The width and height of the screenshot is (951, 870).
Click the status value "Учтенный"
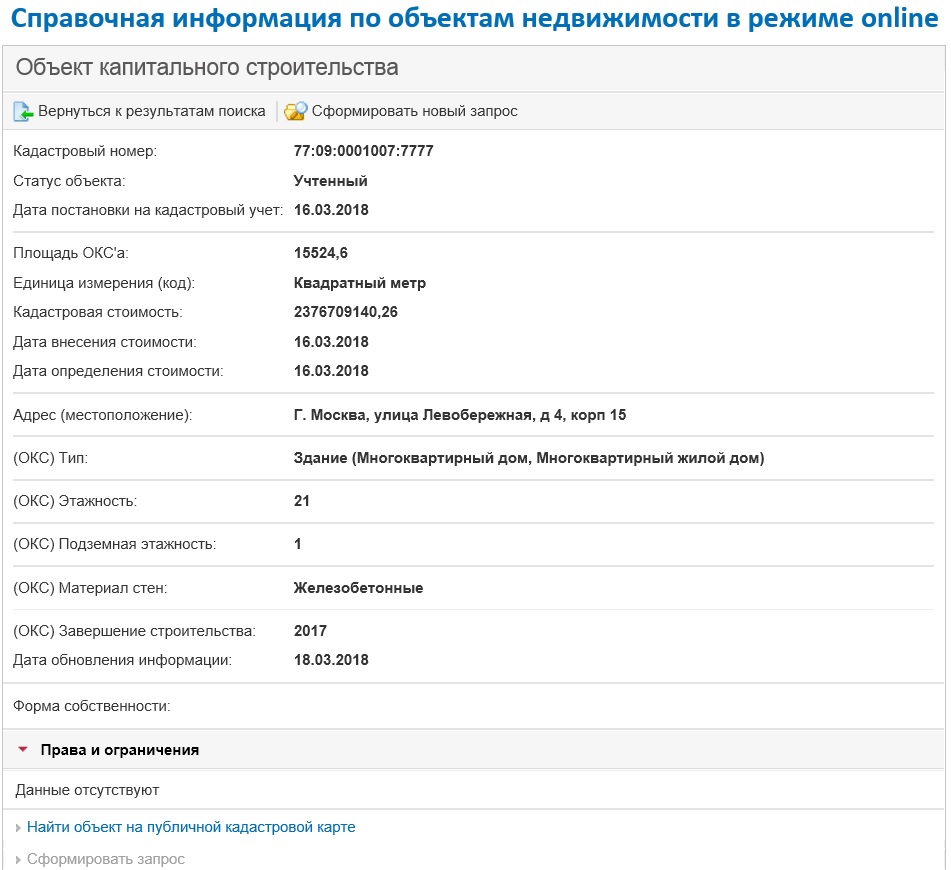coord(330,181)
